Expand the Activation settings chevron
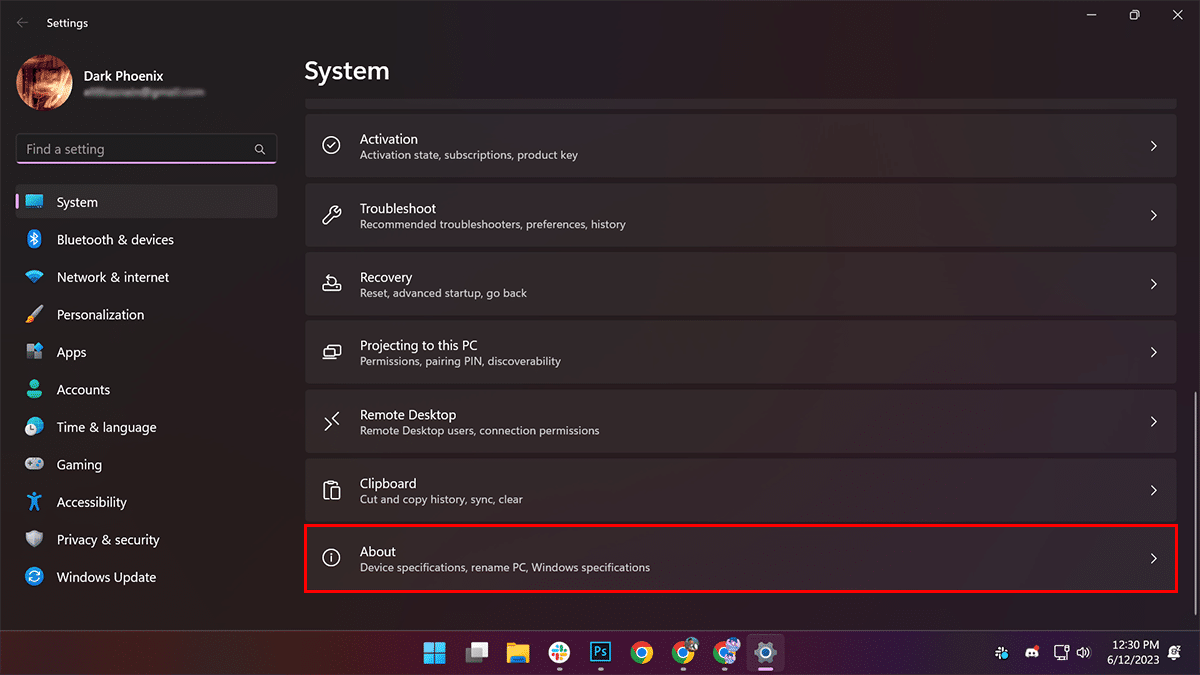Image resolution: width=1200 pixels, height=675 pixels. click(x=1153, y=146)
